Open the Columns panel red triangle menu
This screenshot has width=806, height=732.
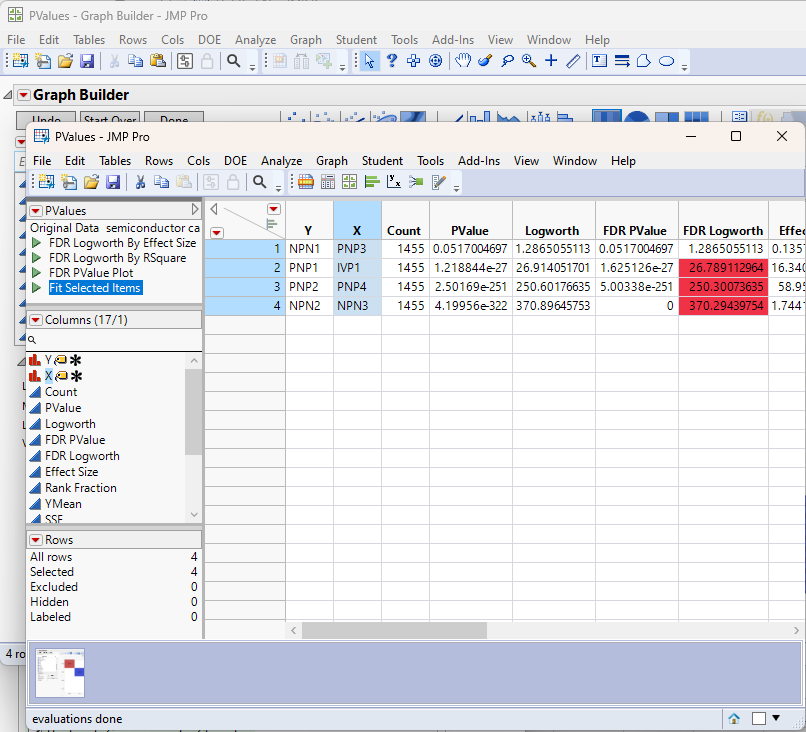[x=36, y=320]
